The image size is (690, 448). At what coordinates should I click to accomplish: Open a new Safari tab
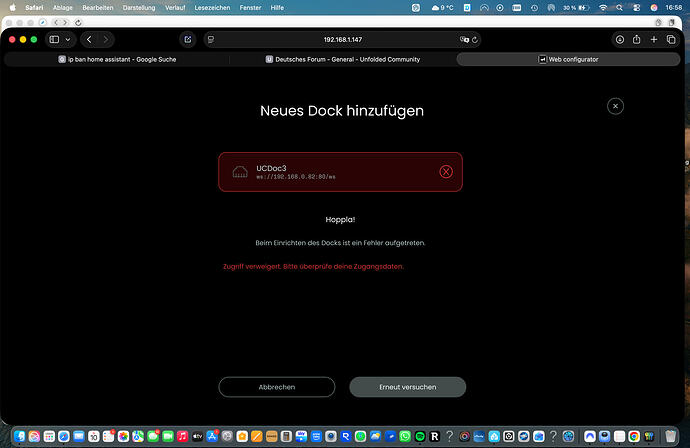click(654, 39)
